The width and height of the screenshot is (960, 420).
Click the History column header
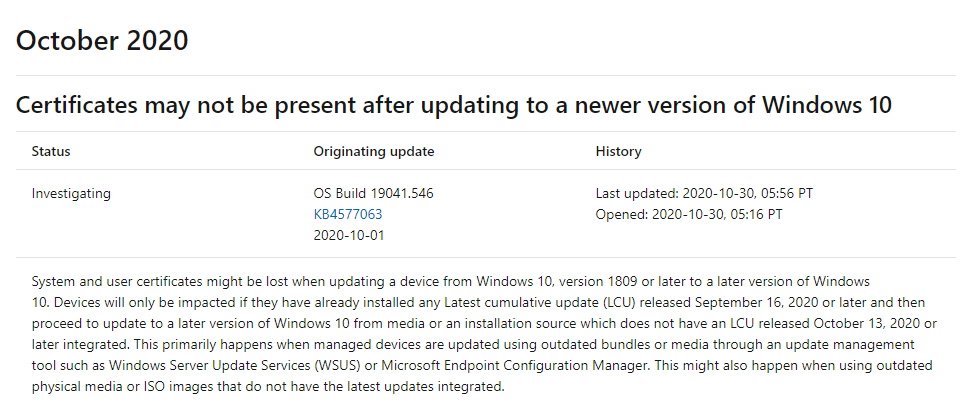click(618, 151)
